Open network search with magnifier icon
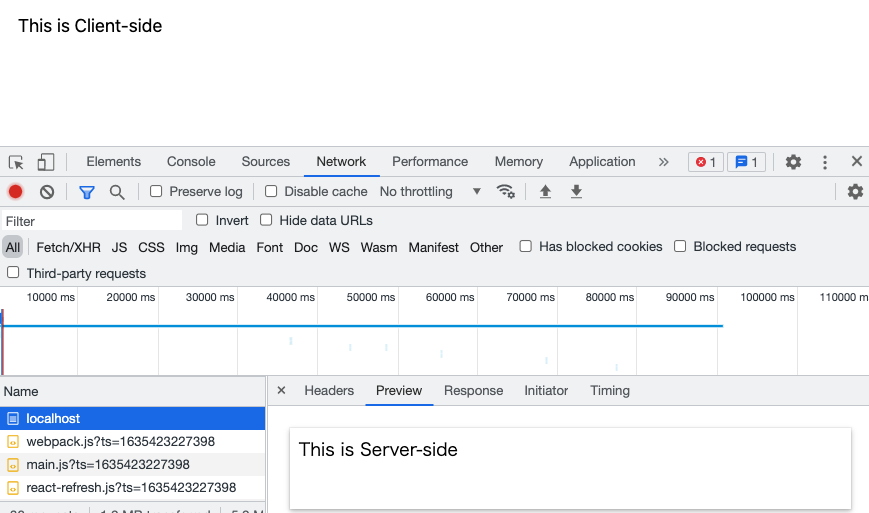The height and width of the screenshot is (513, 869). (x=117, y=192)
